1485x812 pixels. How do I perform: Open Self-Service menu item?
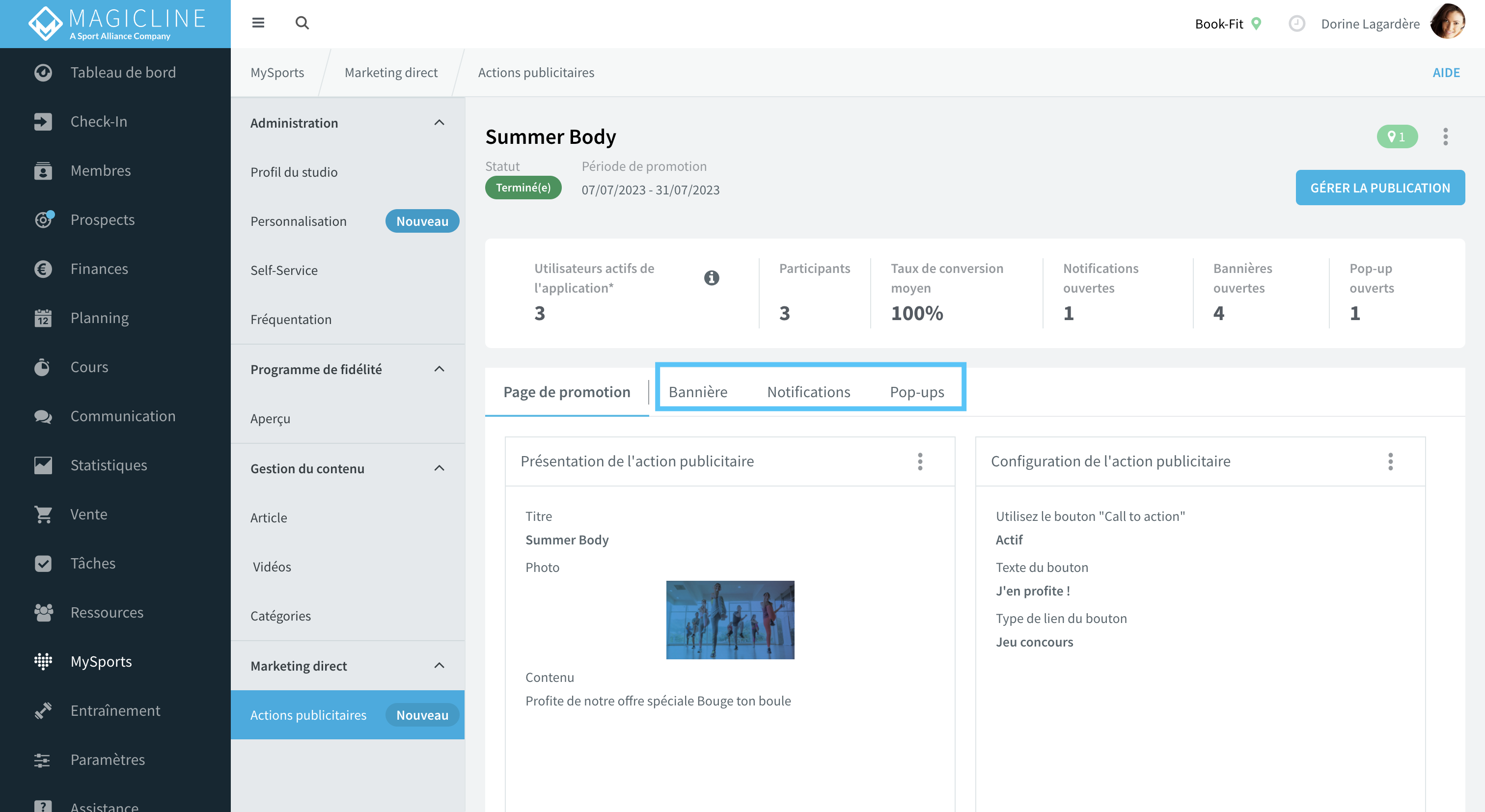coord(348,271)
